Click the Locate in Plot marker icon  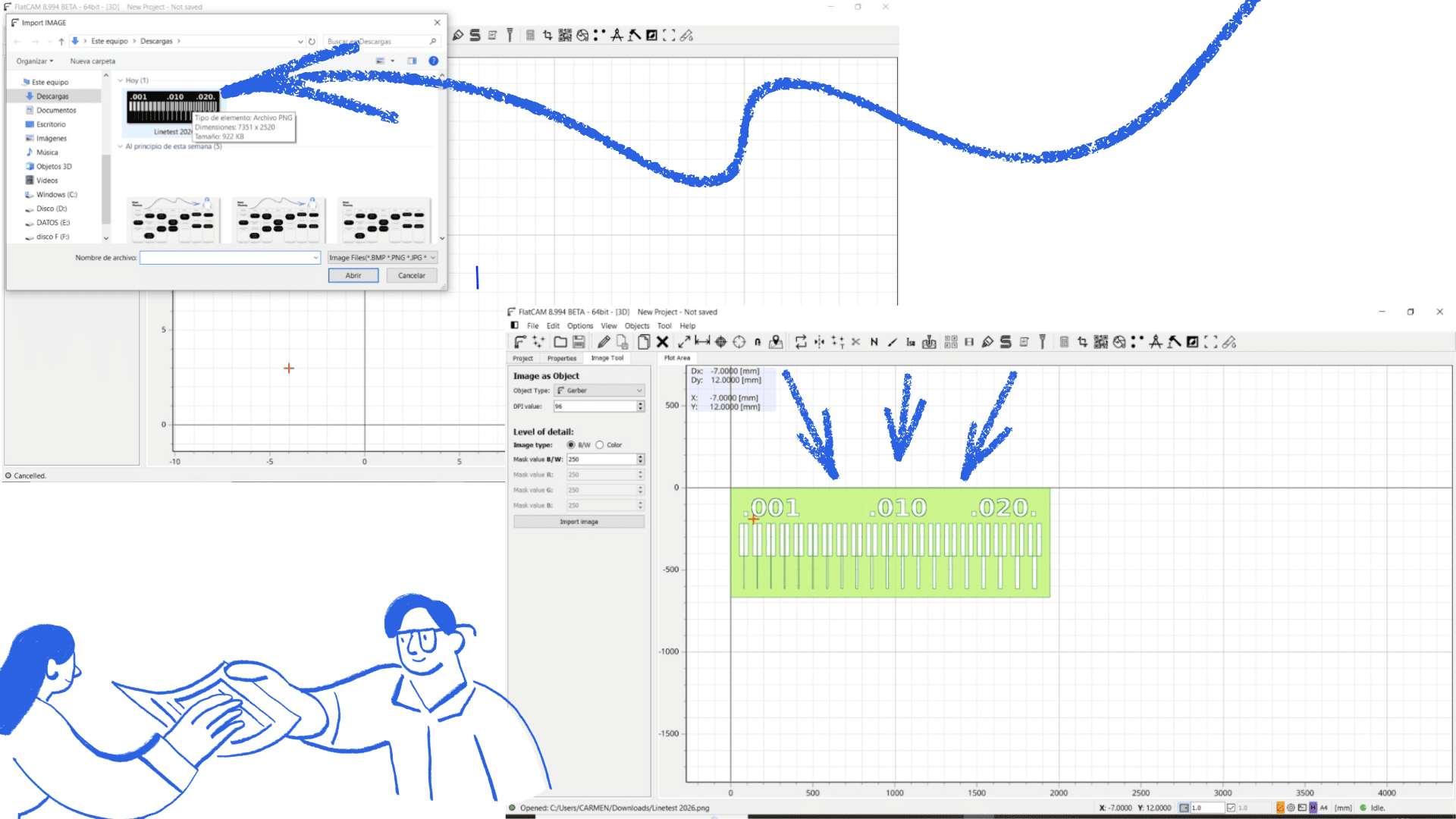(x=776, y=342)
